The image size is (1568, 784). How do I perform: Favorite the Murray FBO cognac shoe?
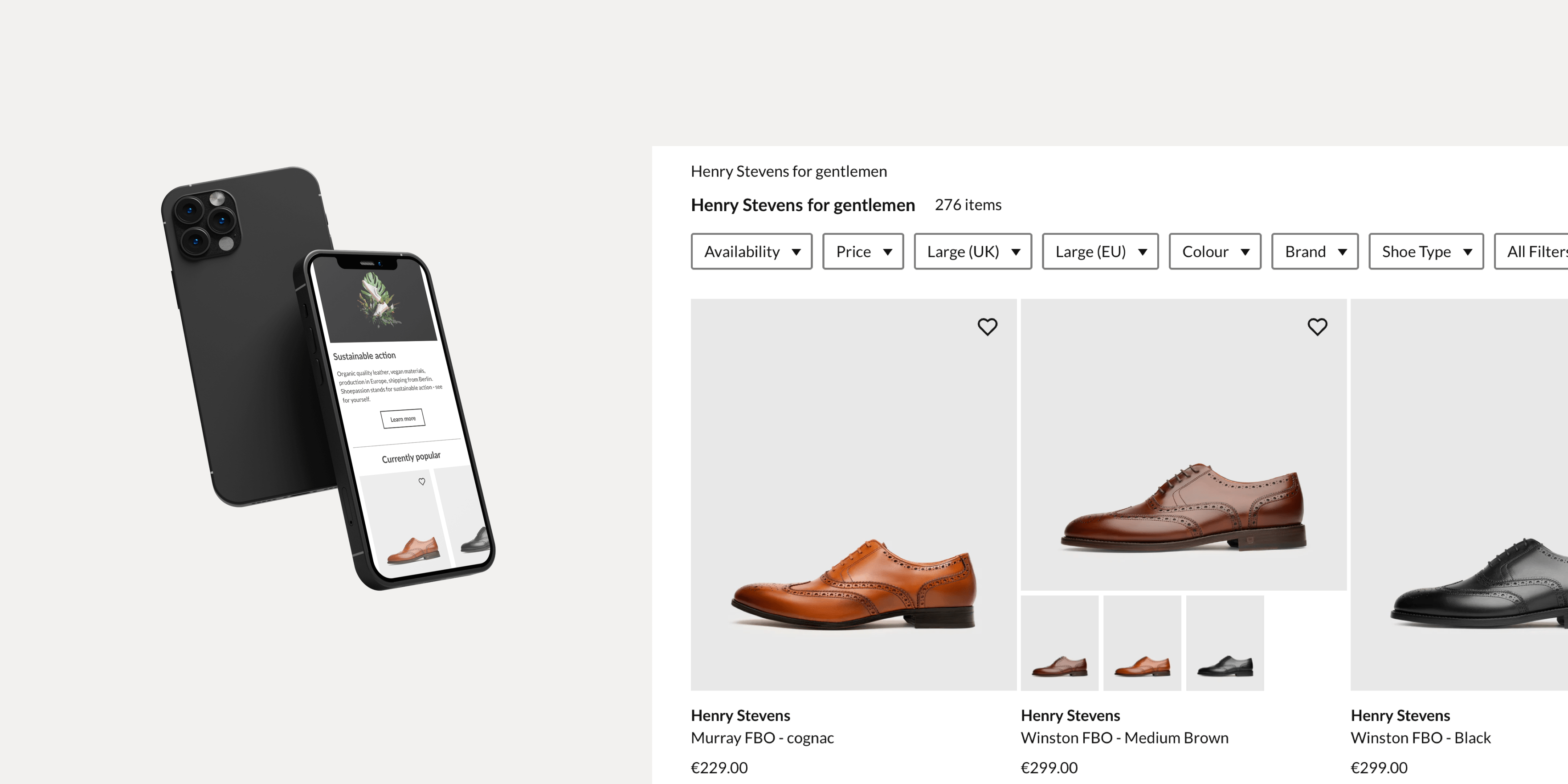click(987, 327)
